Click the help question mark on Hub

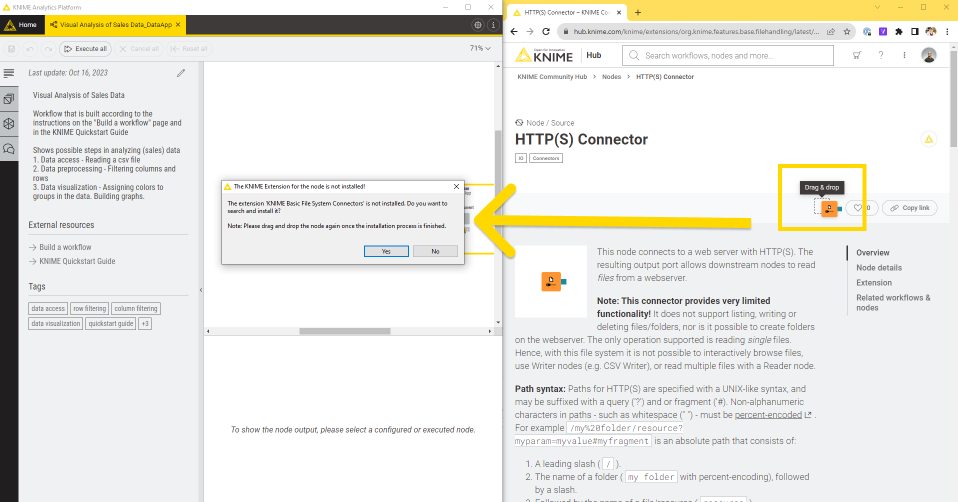pyautogui.click(x=879, y=56)
